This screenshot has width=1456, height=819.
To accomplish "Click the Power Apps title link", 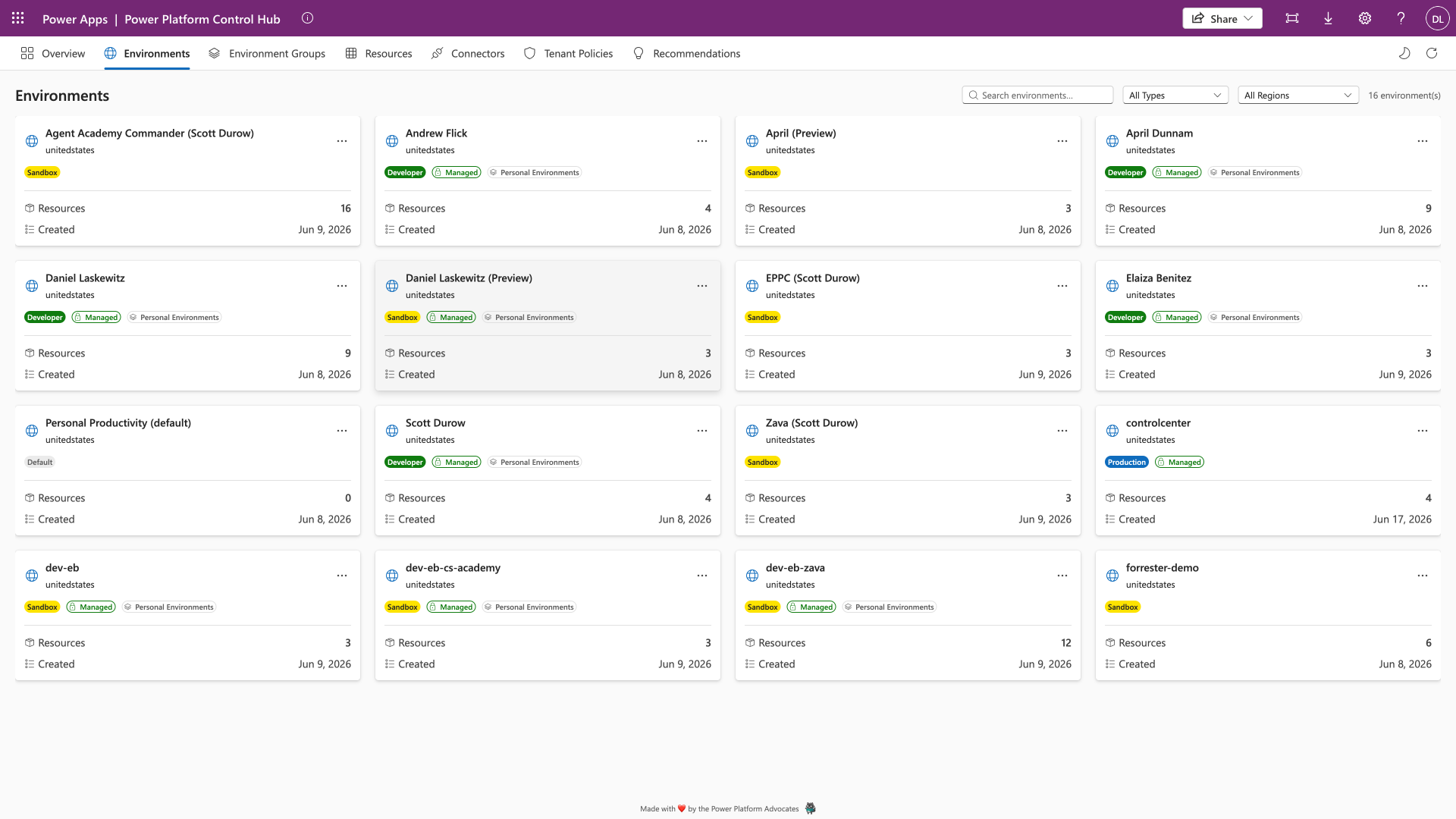I will coord(75,19).
